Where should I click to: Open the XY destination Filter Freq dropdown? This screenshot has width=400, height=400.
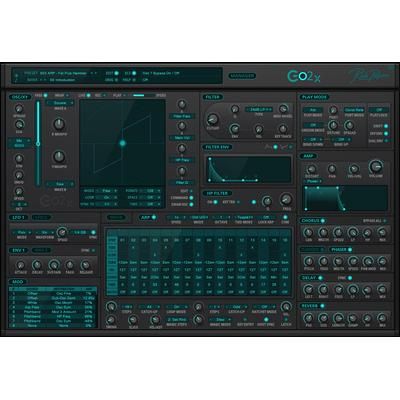pyautogui.click(x=182, y=116)
